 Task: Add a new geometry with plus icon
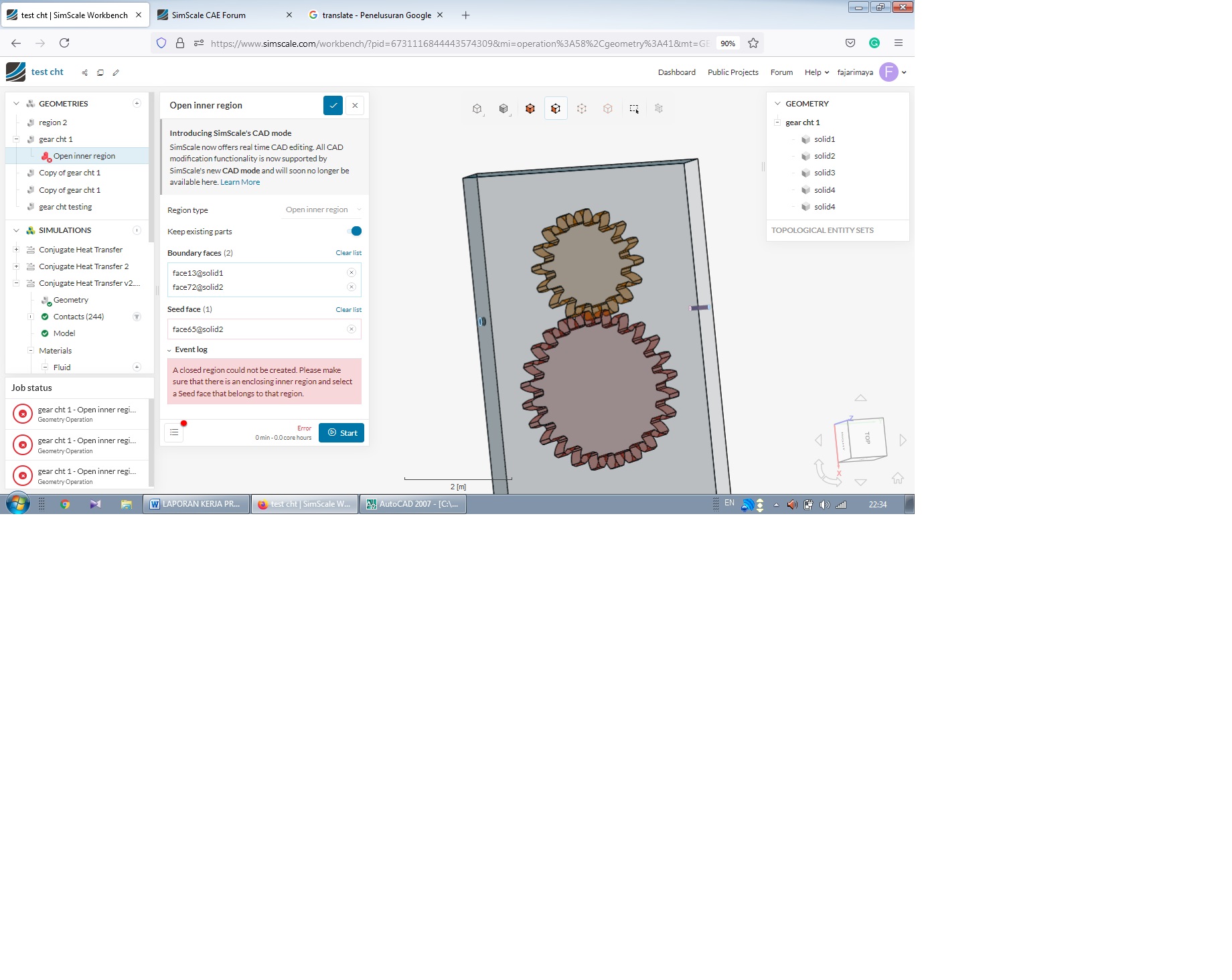point(137,103)
